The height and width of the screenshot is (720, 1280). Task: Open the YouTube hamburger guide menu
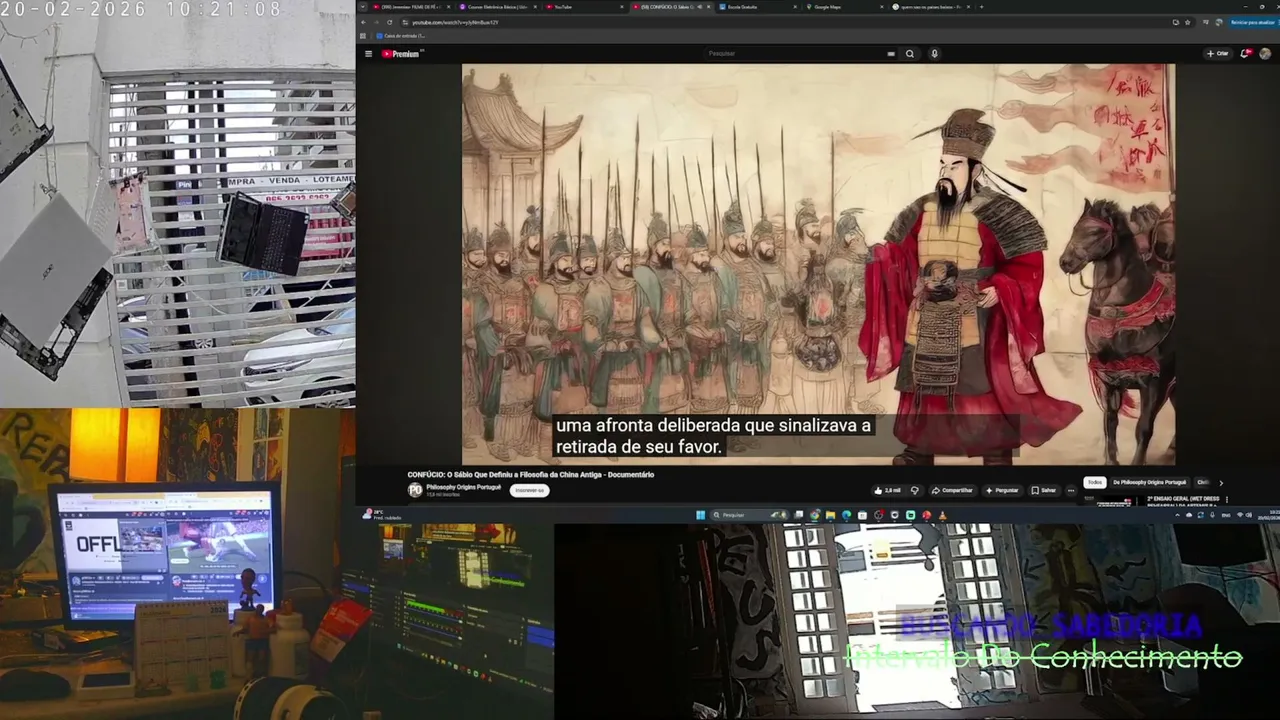coord(368,54)
